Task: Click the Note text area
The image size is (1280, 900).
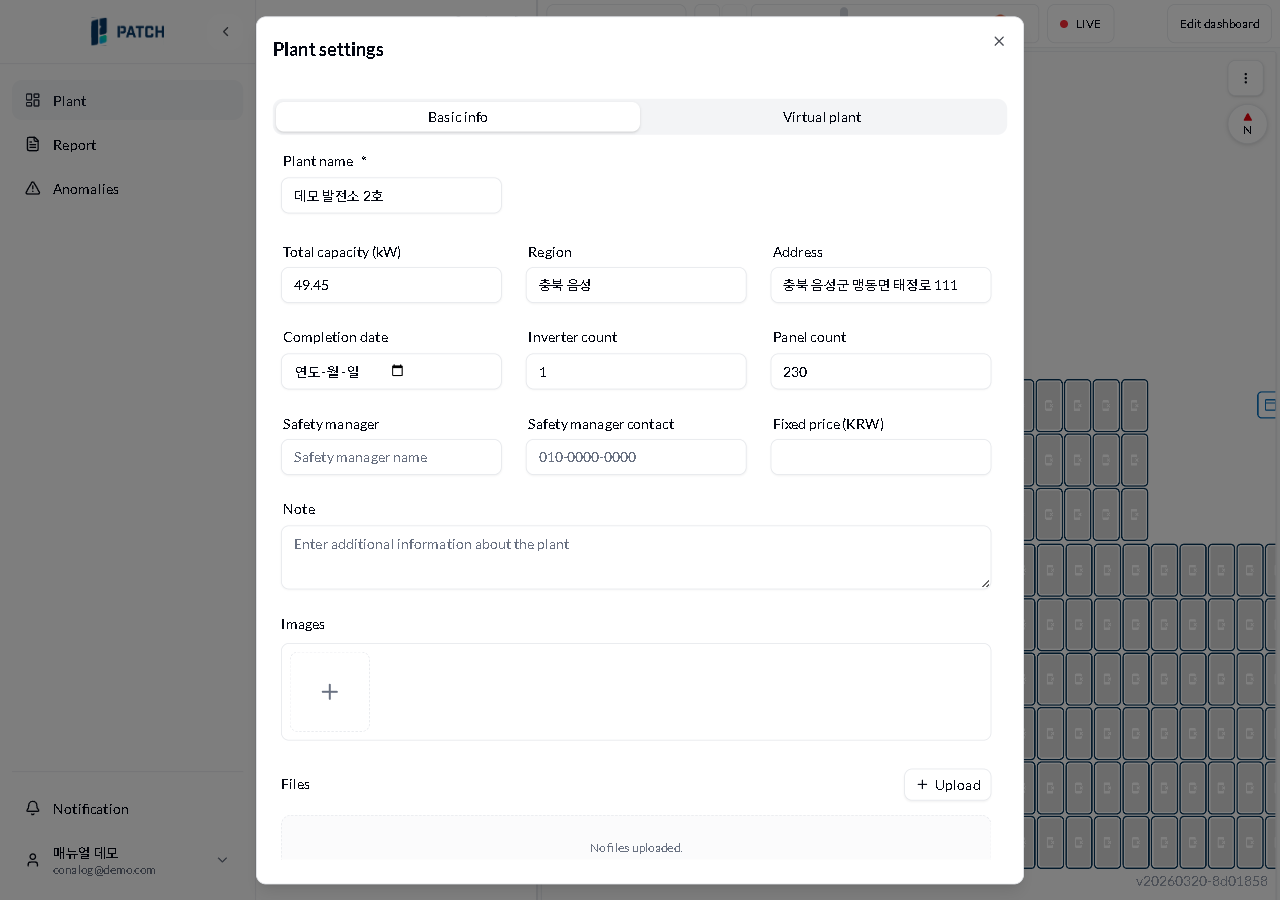Action: 635,557
